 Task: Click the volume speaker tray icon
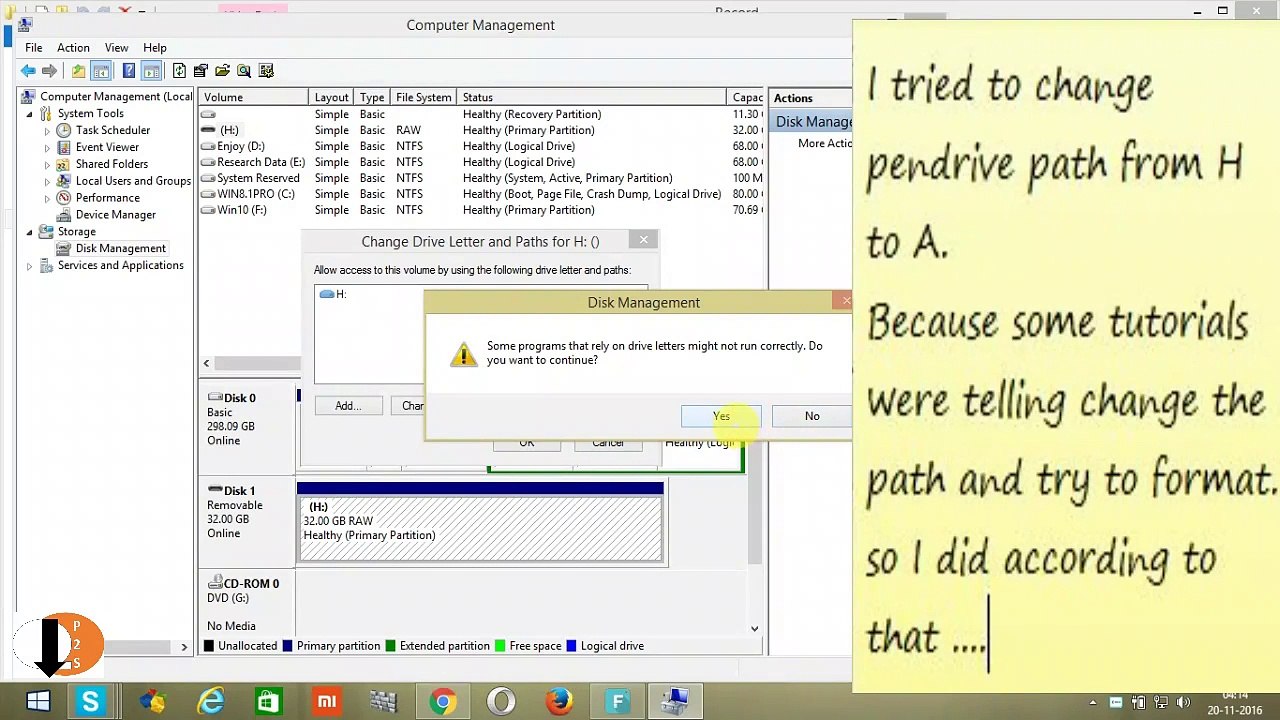(1184, 703)
